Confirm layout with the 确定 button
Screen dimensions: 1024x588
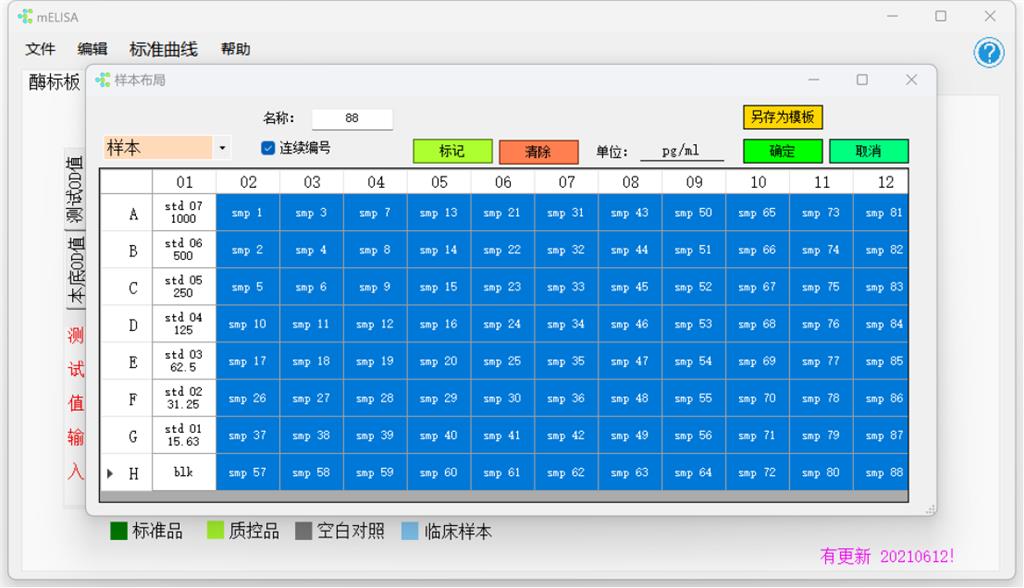pos(782,151)
